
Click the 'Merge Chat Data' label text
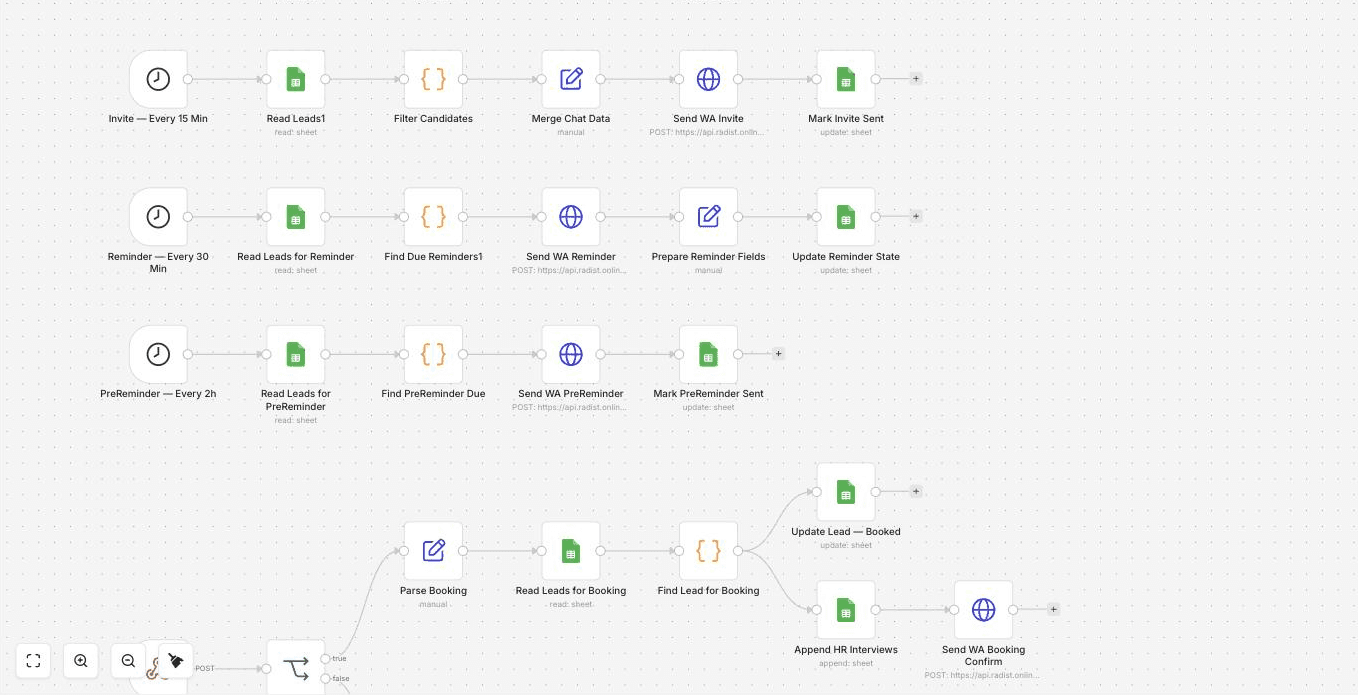571,119
